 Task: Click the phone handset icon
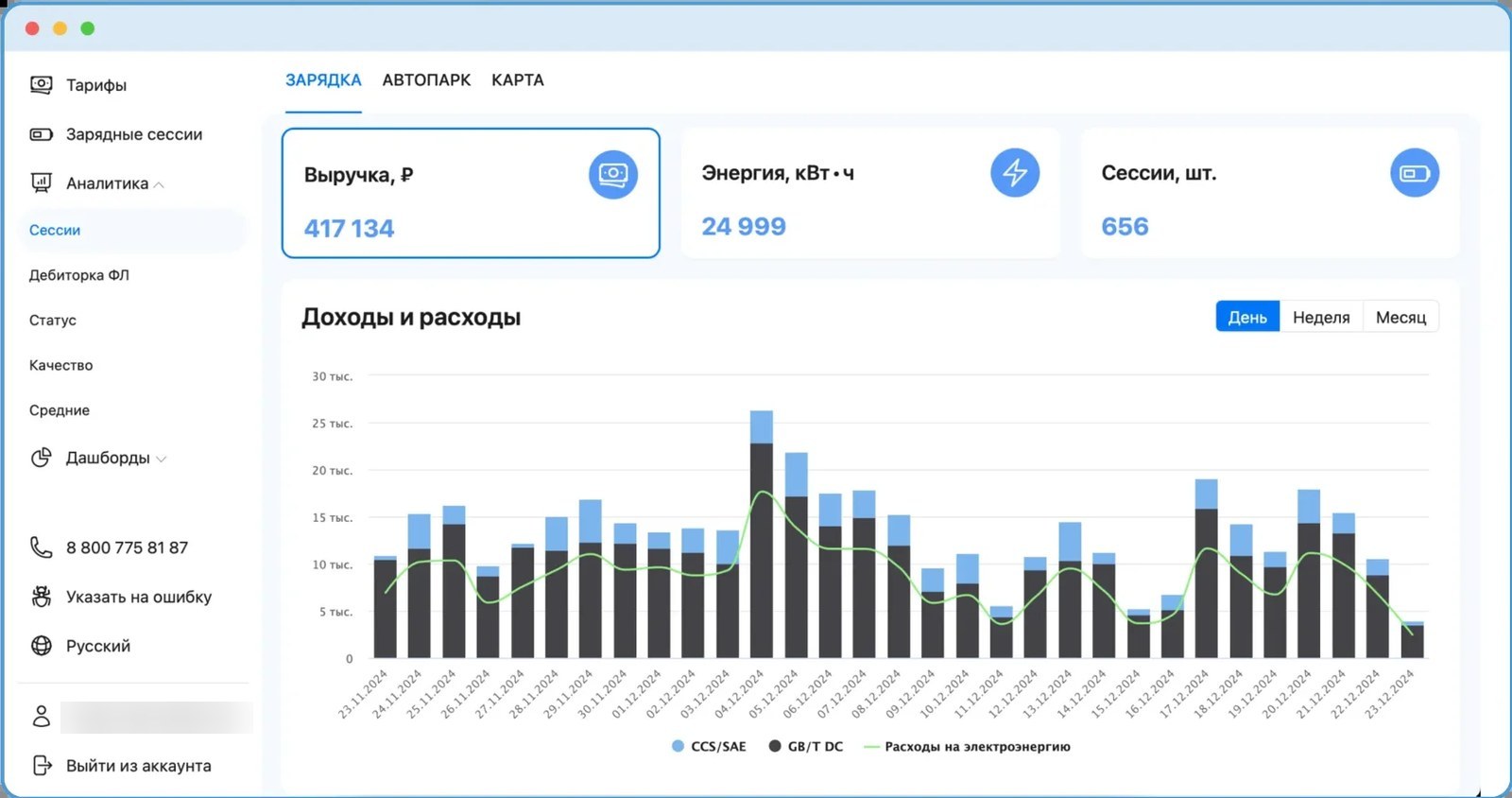[x=42, y=547]
